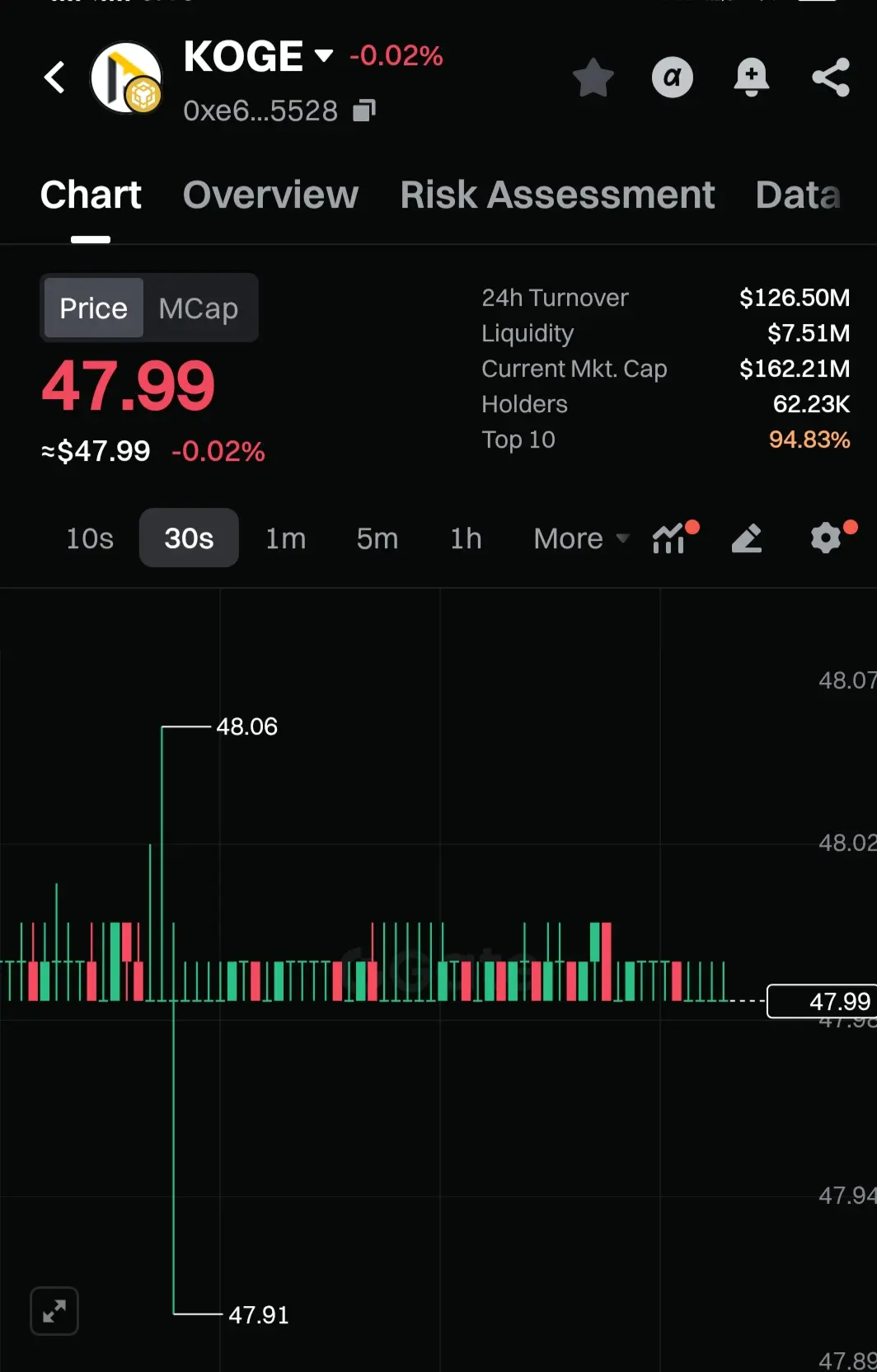This screenshot has width=877, height=1372.
Task: Tap the 47.94 axis label
Action: point(847,1196)
